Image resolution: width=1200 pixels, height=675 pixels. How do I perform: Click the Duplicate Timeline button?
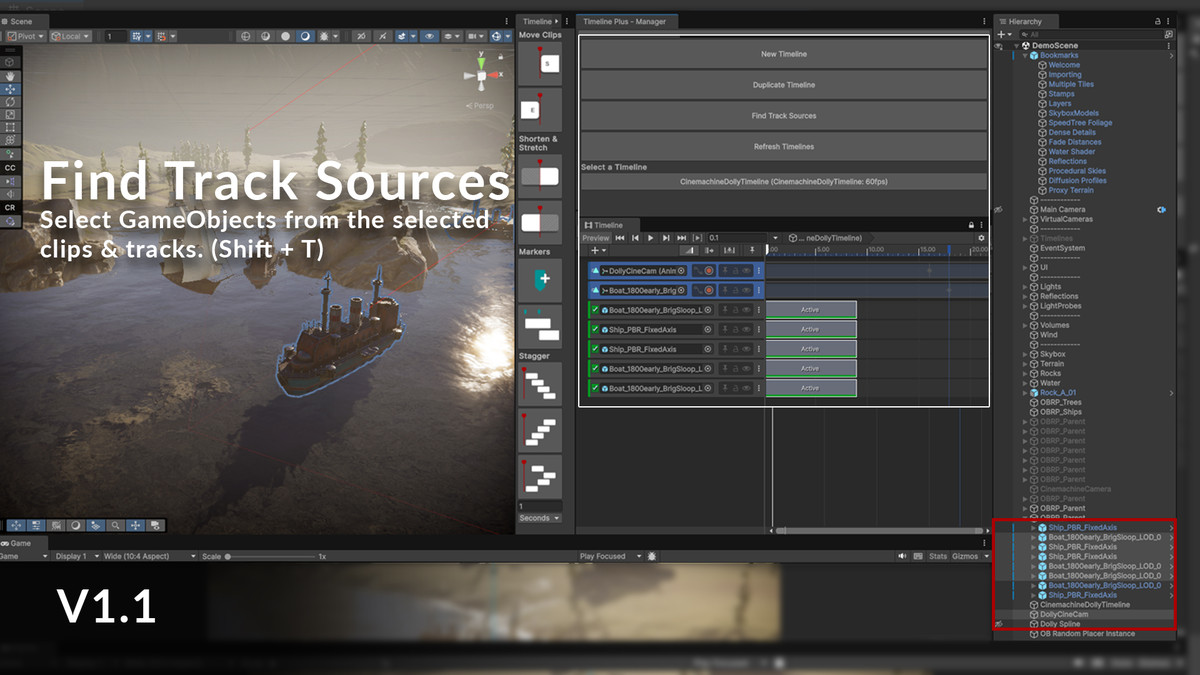pos(784,85)
